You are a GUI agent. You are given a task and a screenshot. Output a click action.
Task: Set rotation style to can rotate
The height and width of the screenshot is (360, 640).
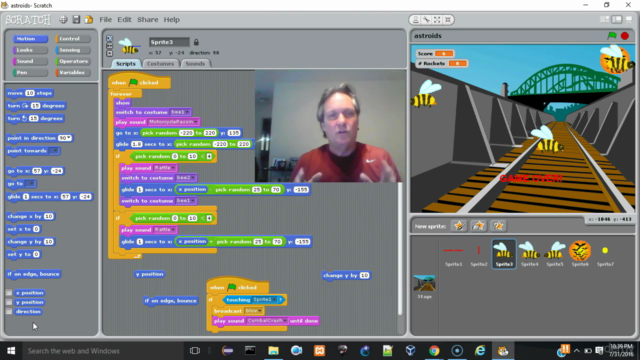pos(109,38)
